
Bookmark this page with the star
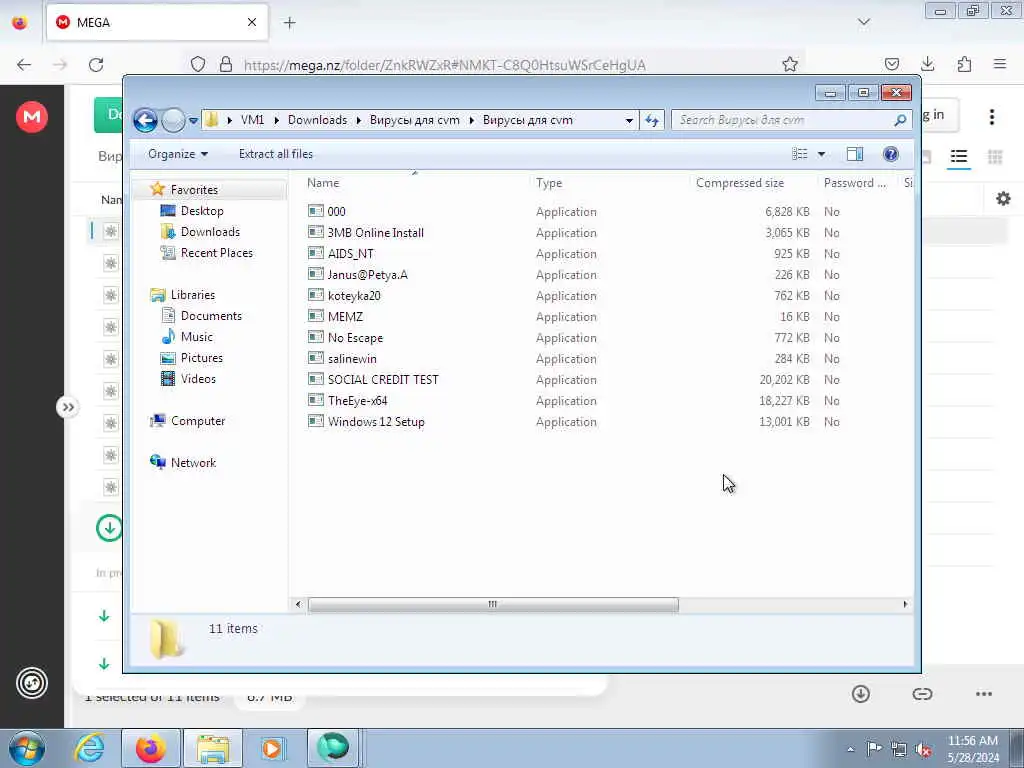pos(790,64)
